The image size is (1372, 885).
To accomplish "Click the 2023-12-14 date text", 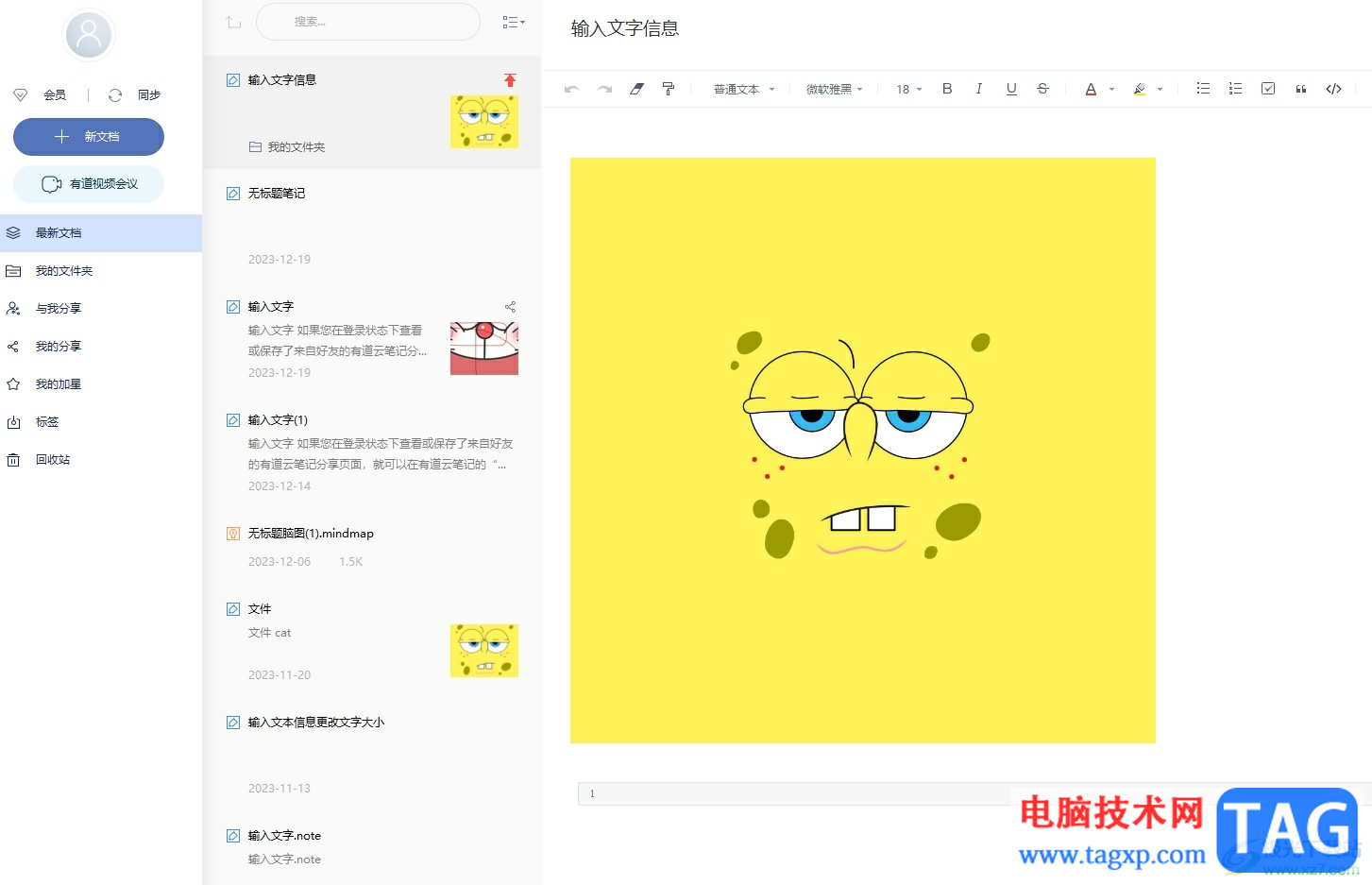I will tap(279, 486).
